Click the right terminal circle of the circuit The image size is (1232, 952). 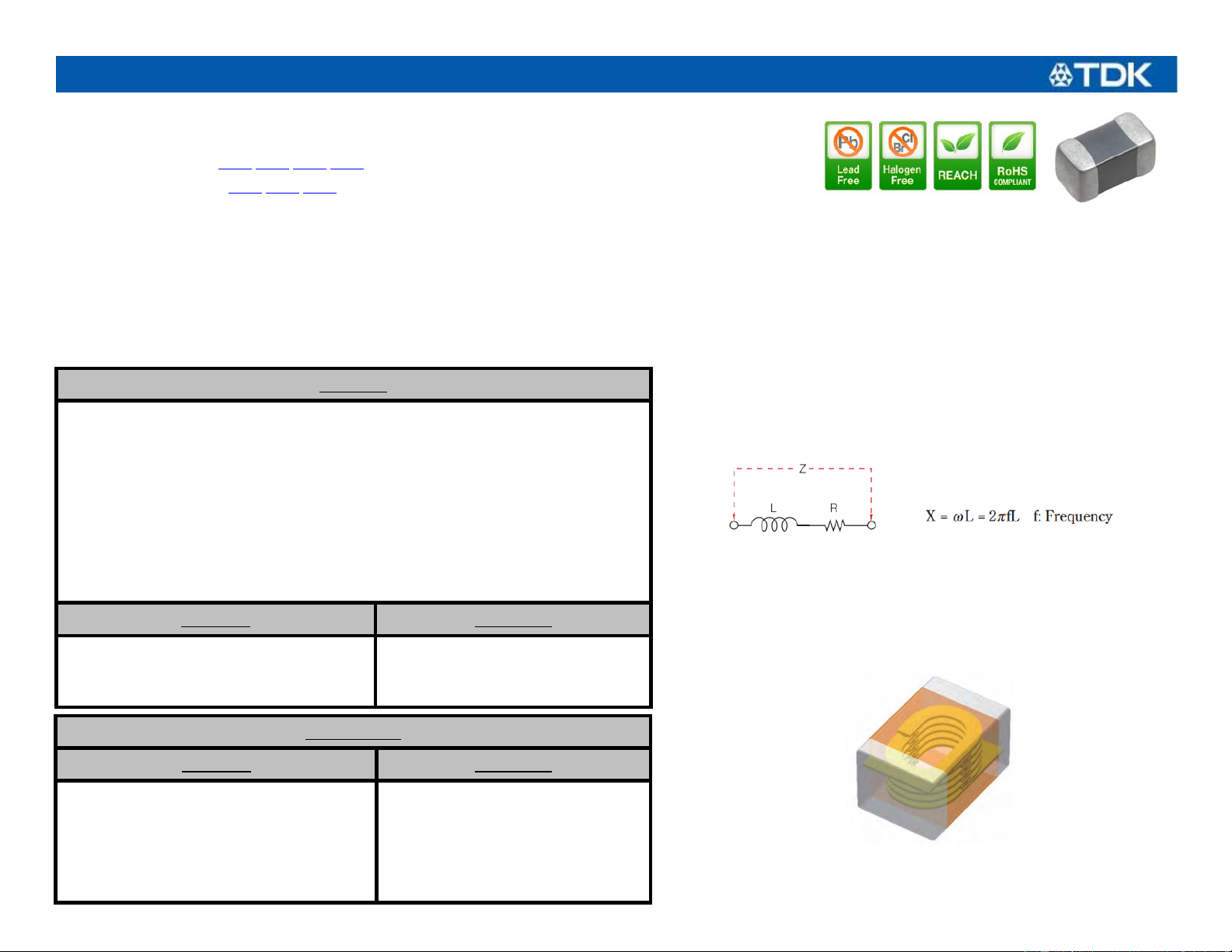871,525
